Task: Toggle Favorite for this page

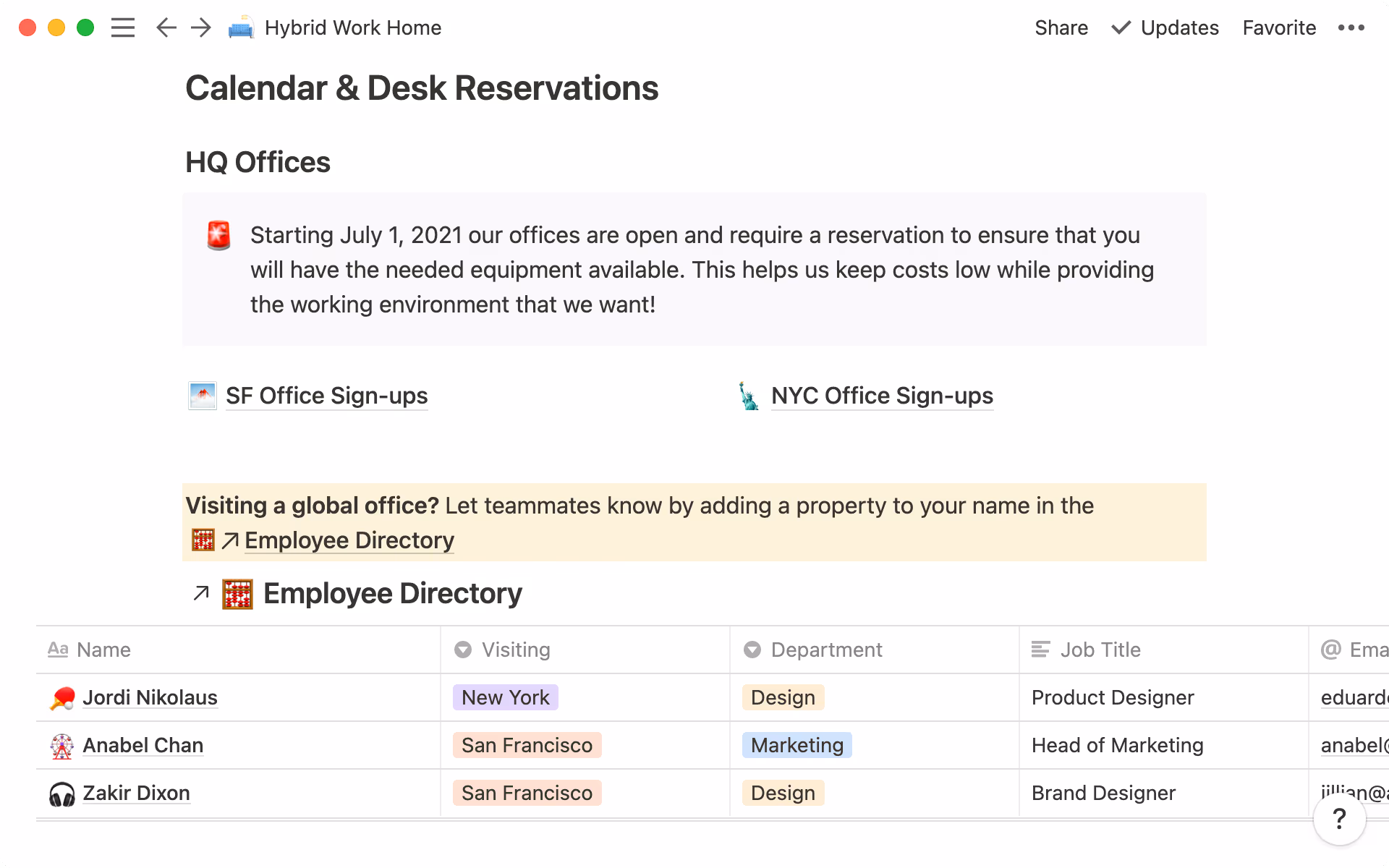Action: click(x=1278, y=27)
